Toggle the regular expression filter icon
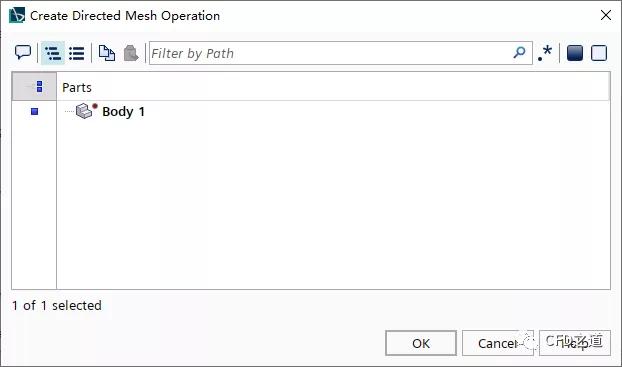The height and width of the screenshot is (367, 622). click(x=545, y=53)
